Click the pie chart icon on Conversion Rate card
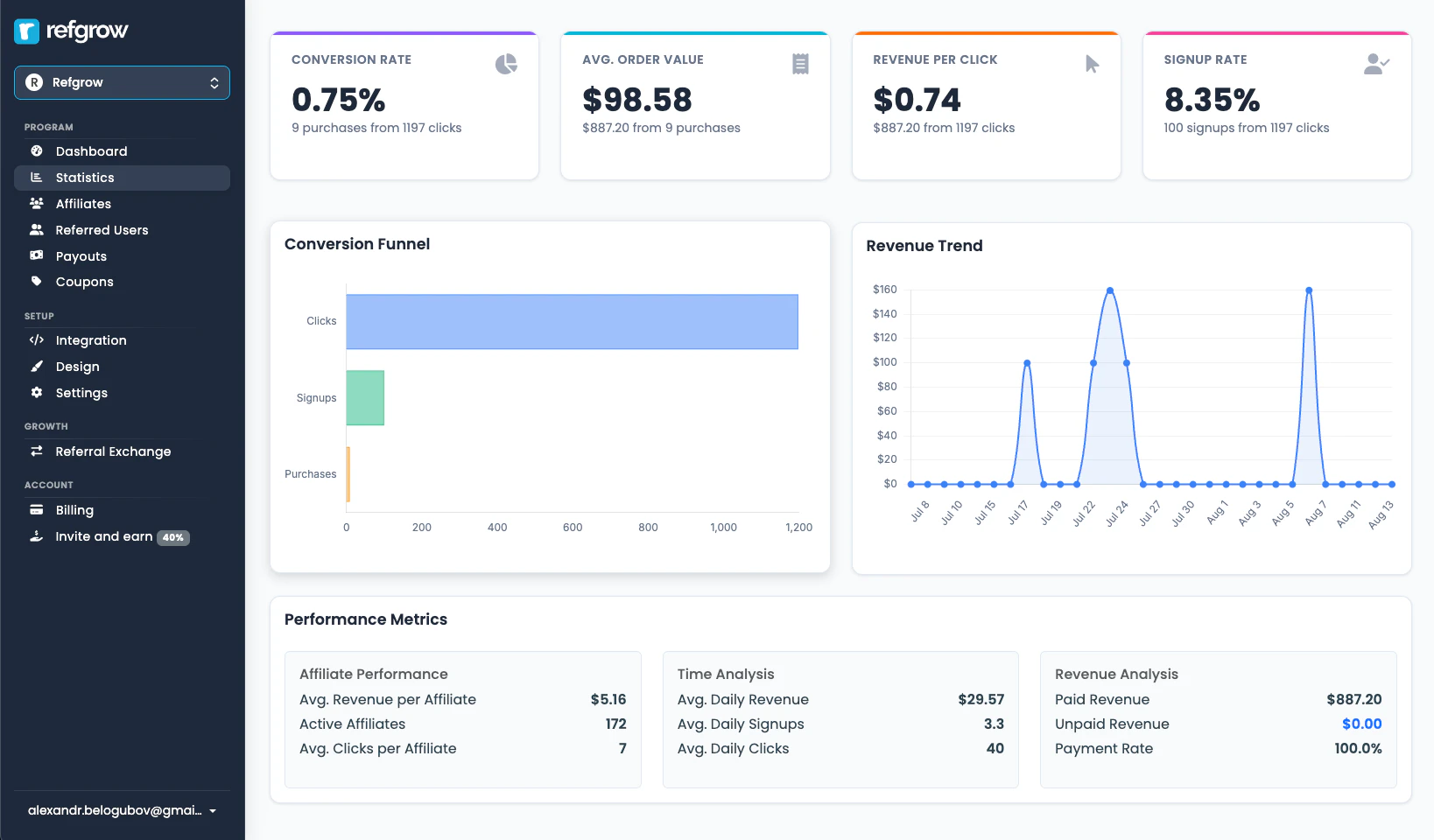This screenshot has height=840, width=1434. point(506,63)
